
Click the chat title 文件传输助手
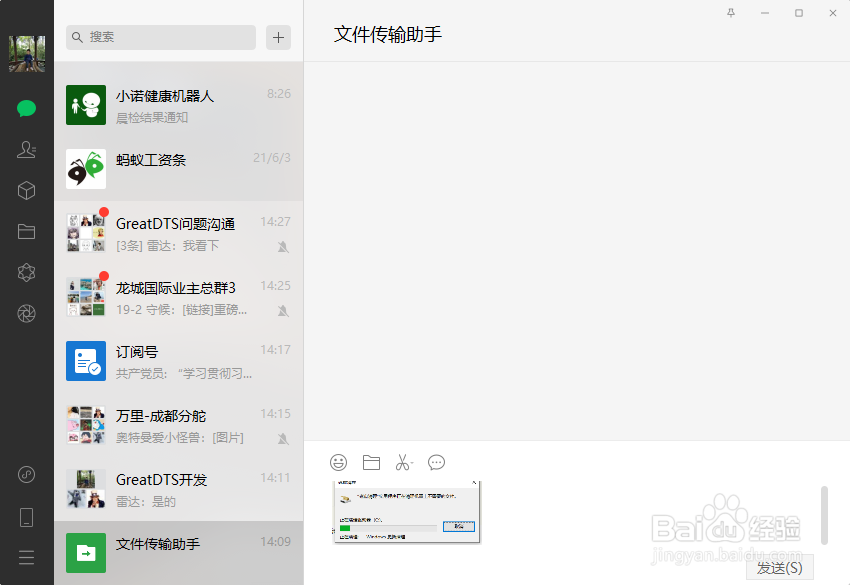[x=388, y=34]
